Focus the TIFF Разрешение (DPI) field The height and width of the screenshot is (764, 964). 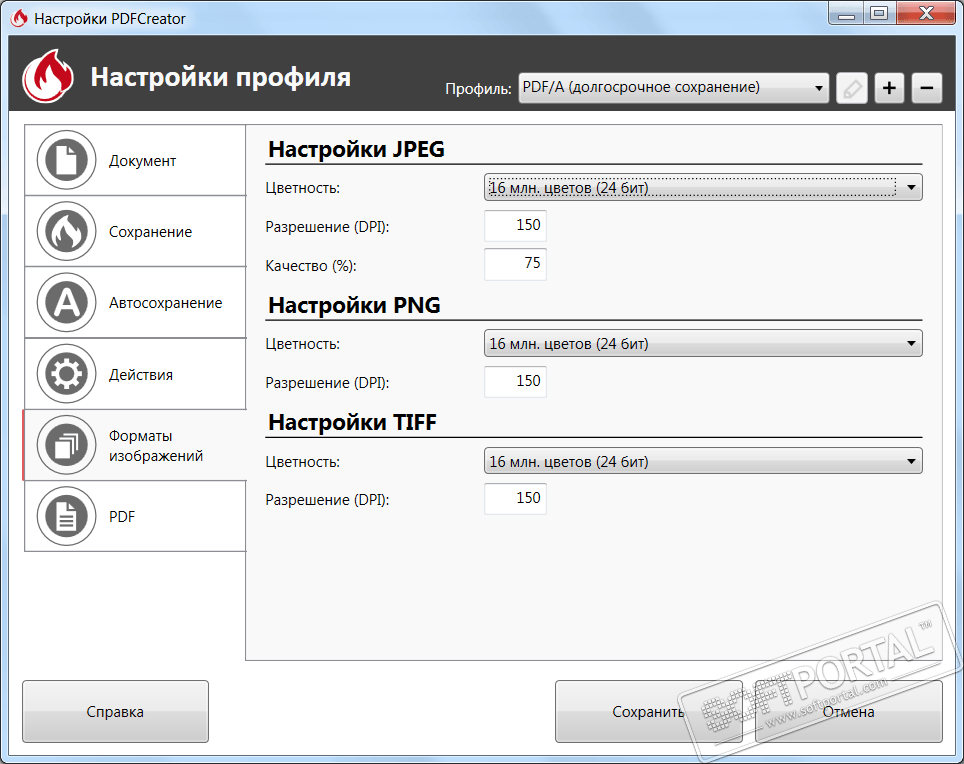pyautogui.click(x=515, y=498)
